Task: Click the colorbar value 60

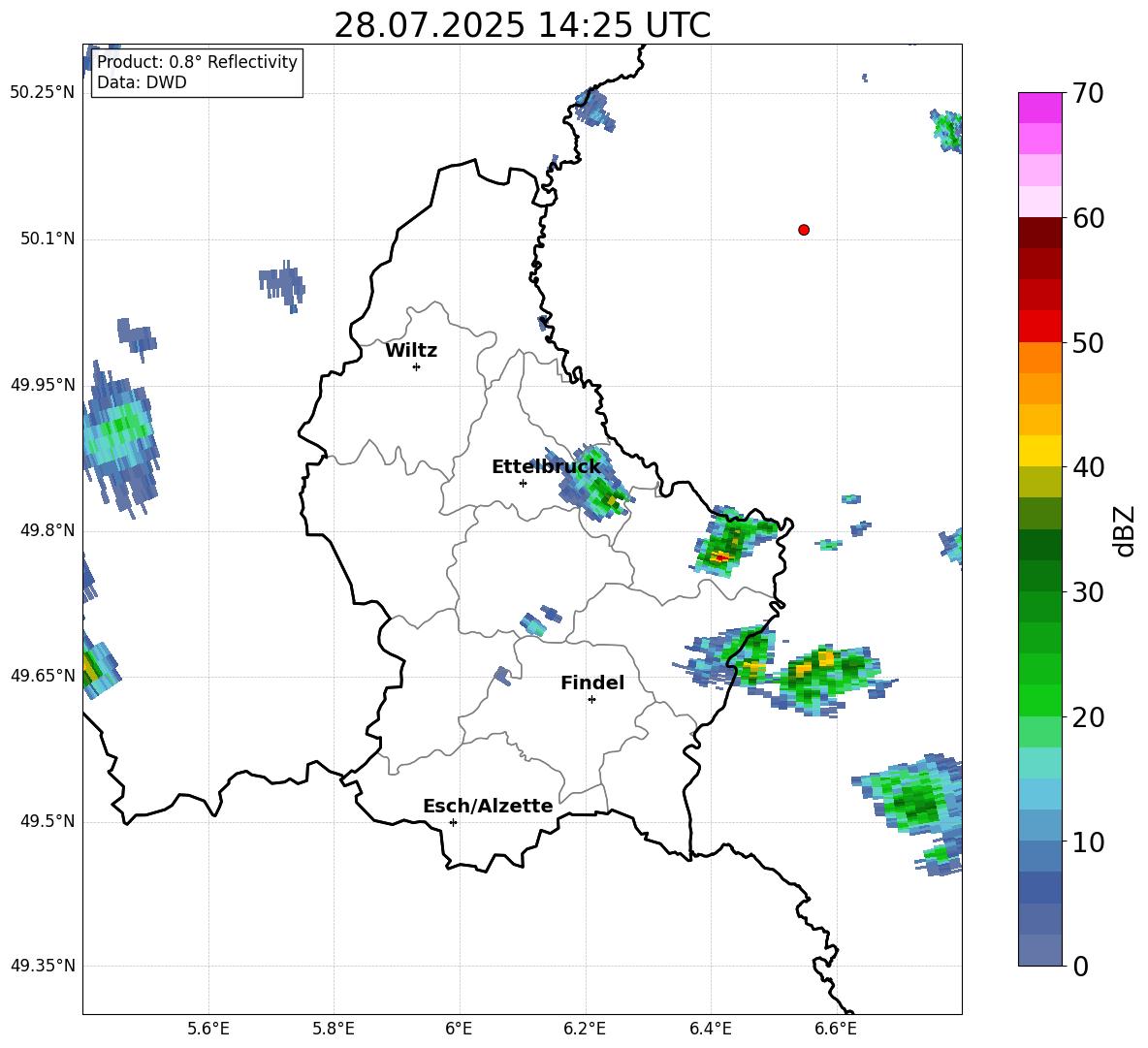Action: pyautogui.click(x=1088, y=218)
